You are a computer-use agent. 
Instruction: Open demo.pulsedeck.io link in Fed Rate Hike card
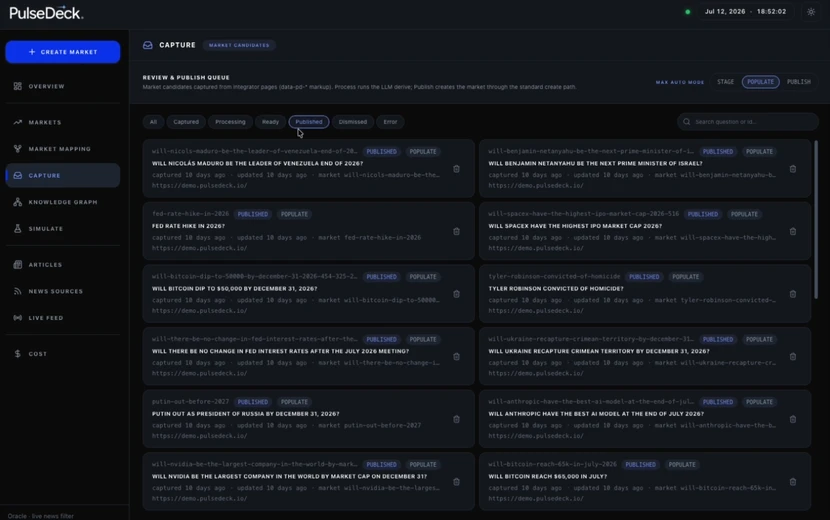(200, 248)
